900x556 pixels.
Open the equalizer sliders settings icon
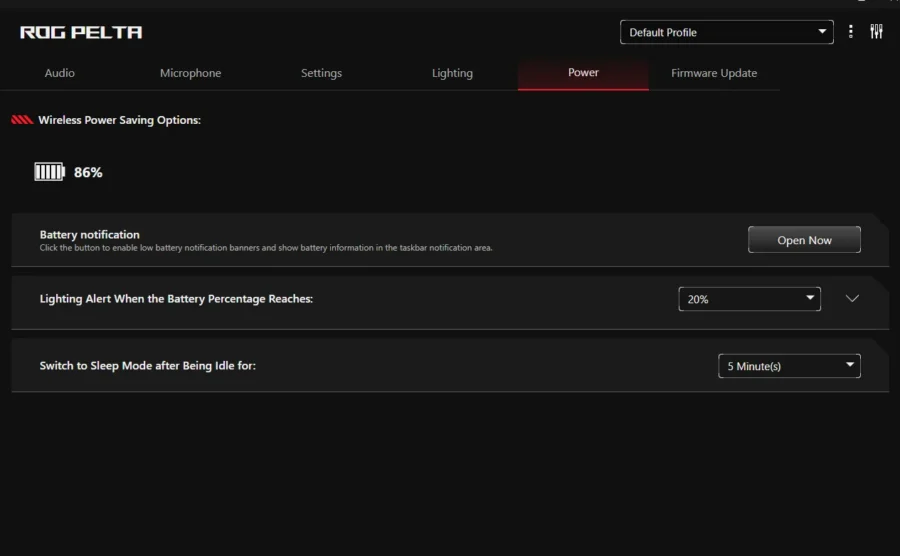(x=876, y=32)
